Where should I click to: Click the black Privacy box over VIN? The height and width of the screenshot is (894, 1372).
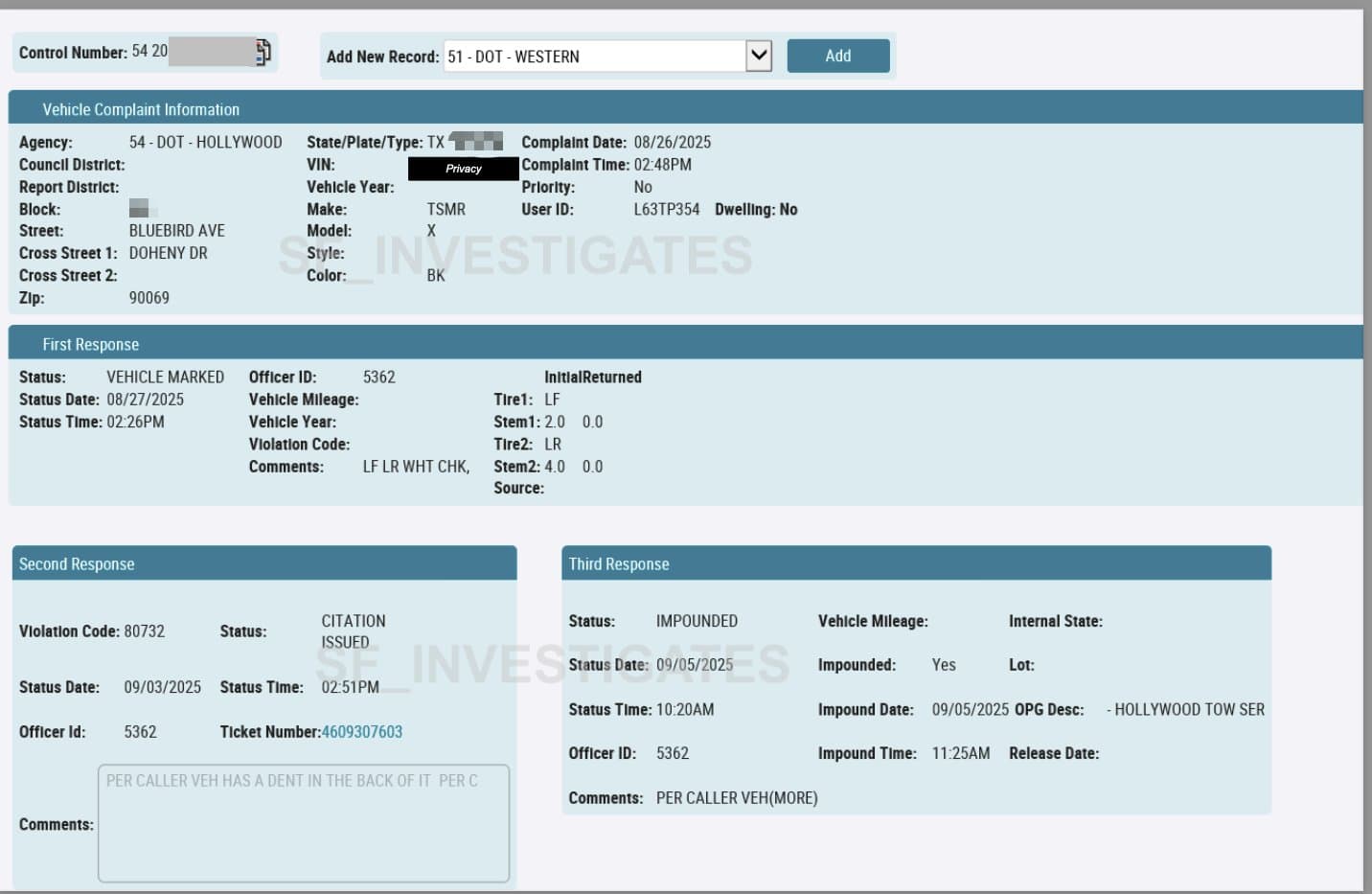[x=464, y=169]
